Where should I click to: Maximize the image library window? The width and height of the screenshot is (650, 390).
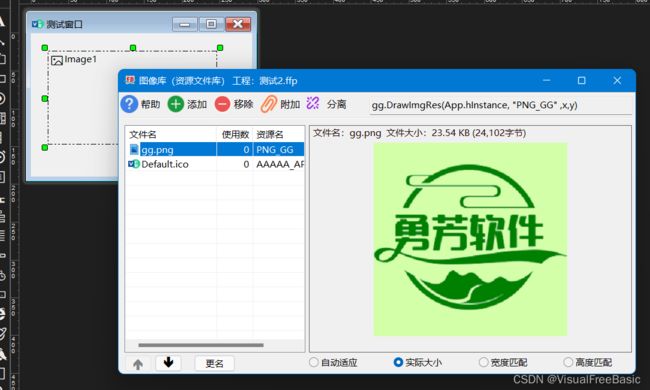[x=582, y=80]
